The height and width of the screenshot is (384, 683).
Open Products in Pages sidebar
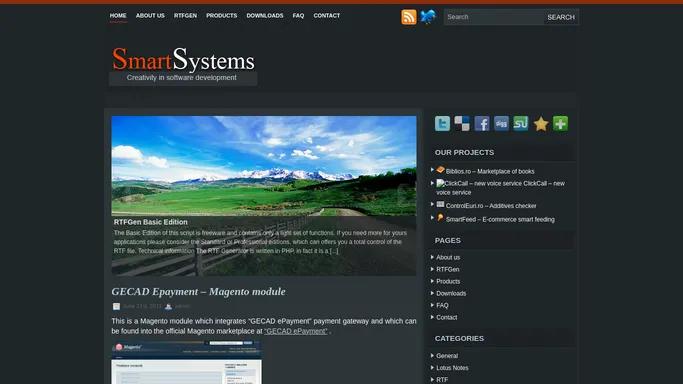click(x=448, y=282)
